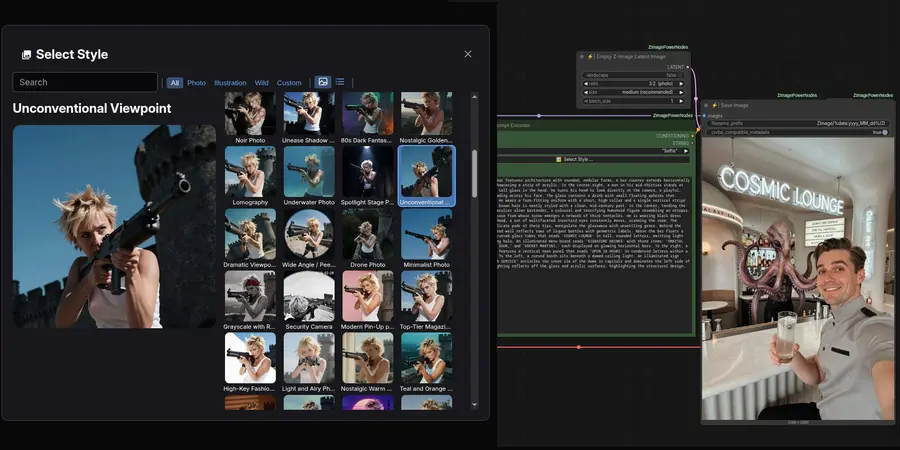Click scrollbar down arrow in style list
This screenshot has width=900, height=450.
pos(474,405)
